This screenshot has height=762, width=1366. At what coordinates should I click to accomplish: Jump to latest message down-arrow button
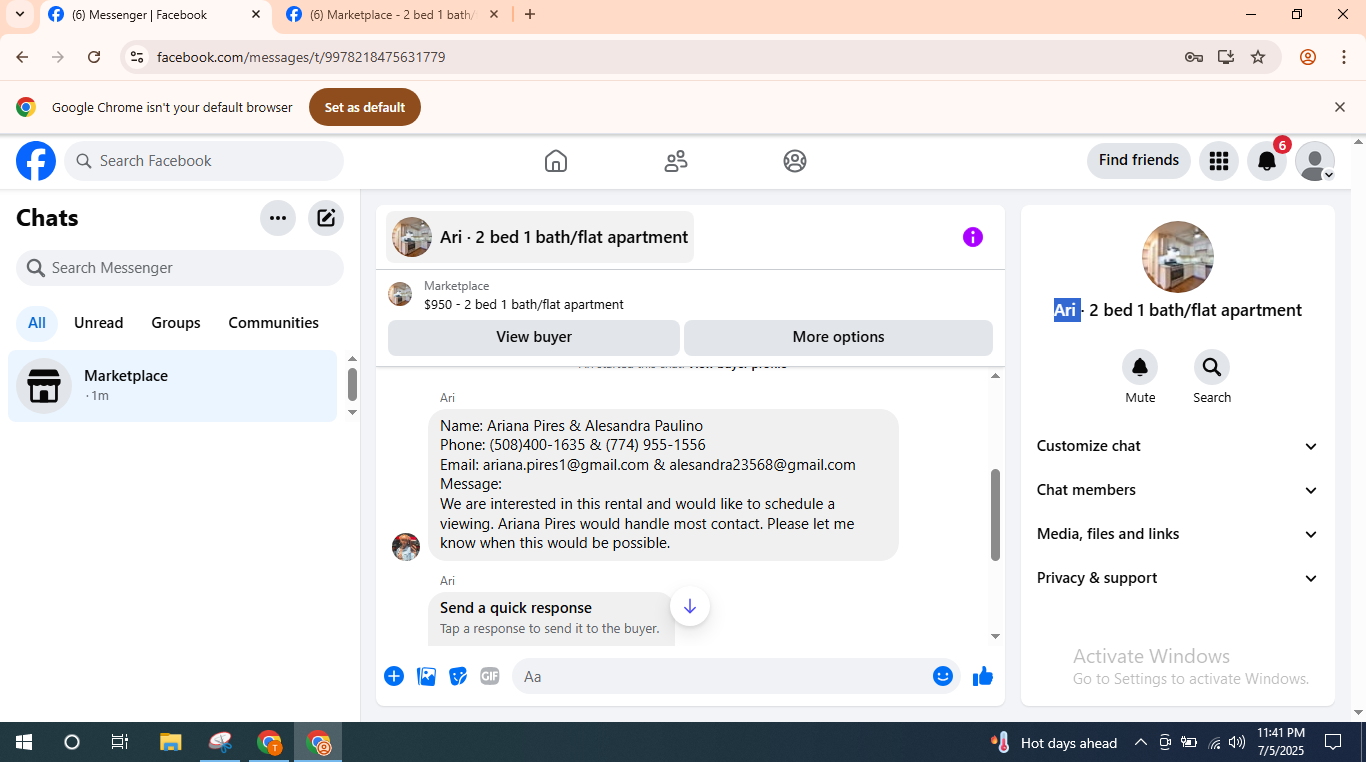click(690, 606)
